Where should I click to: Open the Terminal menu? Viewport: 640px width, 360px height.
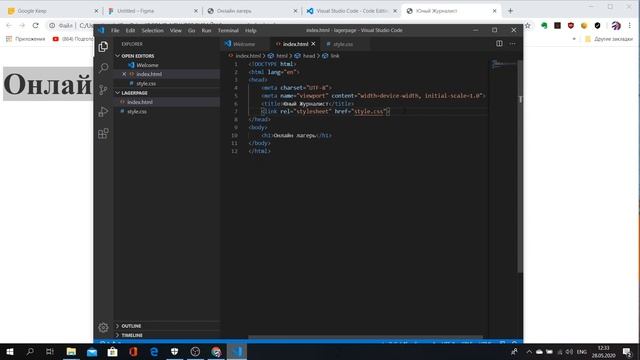(228, 30)
